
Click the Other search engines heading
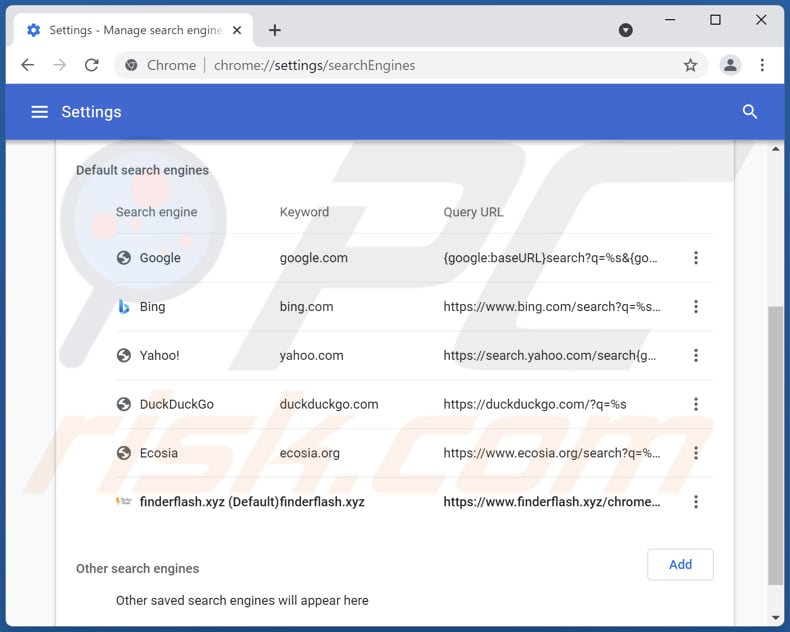click(x=138, y=568)
